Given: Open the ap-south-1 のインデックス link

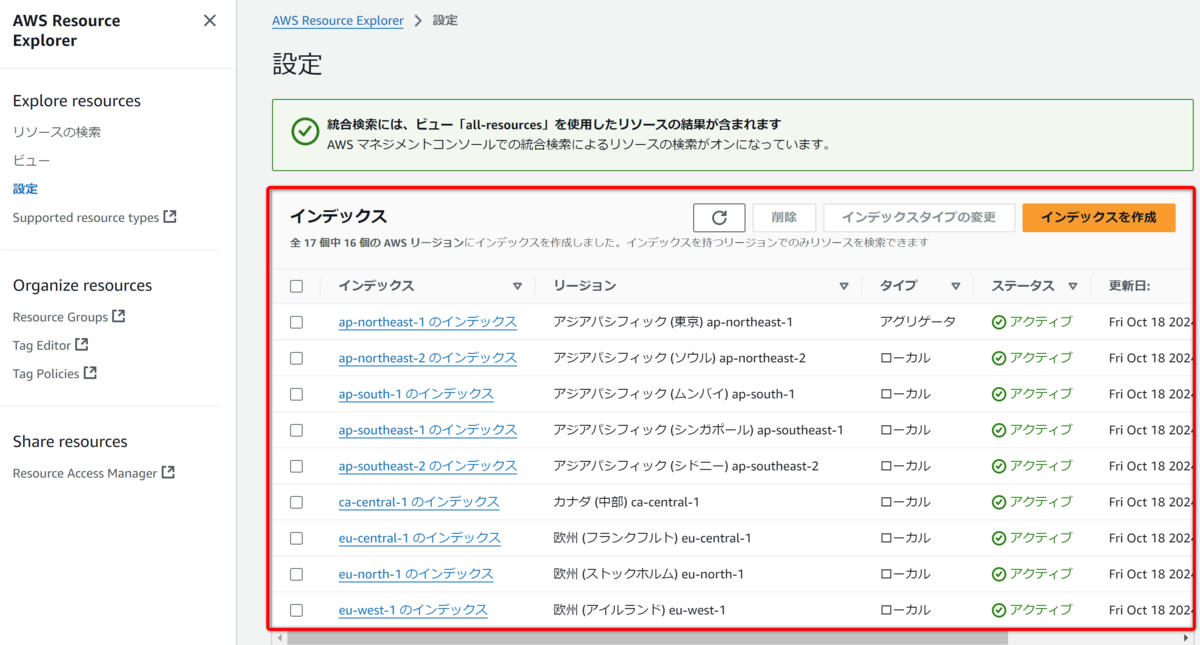Looking at the screenshot, I should tap(416, 394).
